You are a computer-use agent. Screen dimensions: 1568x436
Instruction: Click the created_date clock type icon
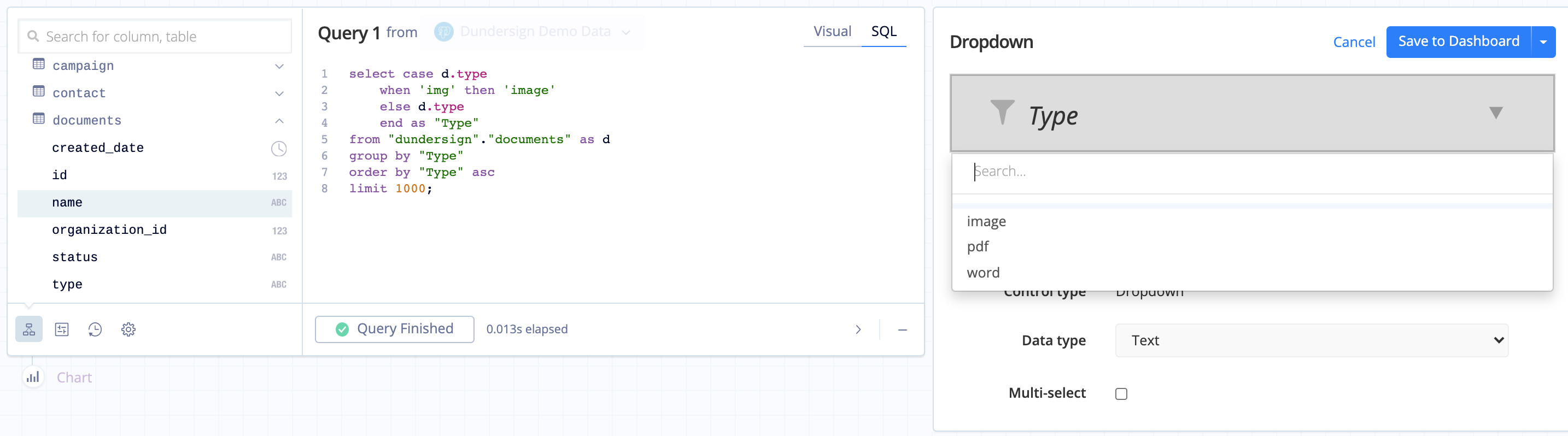(x=279, y=149)
